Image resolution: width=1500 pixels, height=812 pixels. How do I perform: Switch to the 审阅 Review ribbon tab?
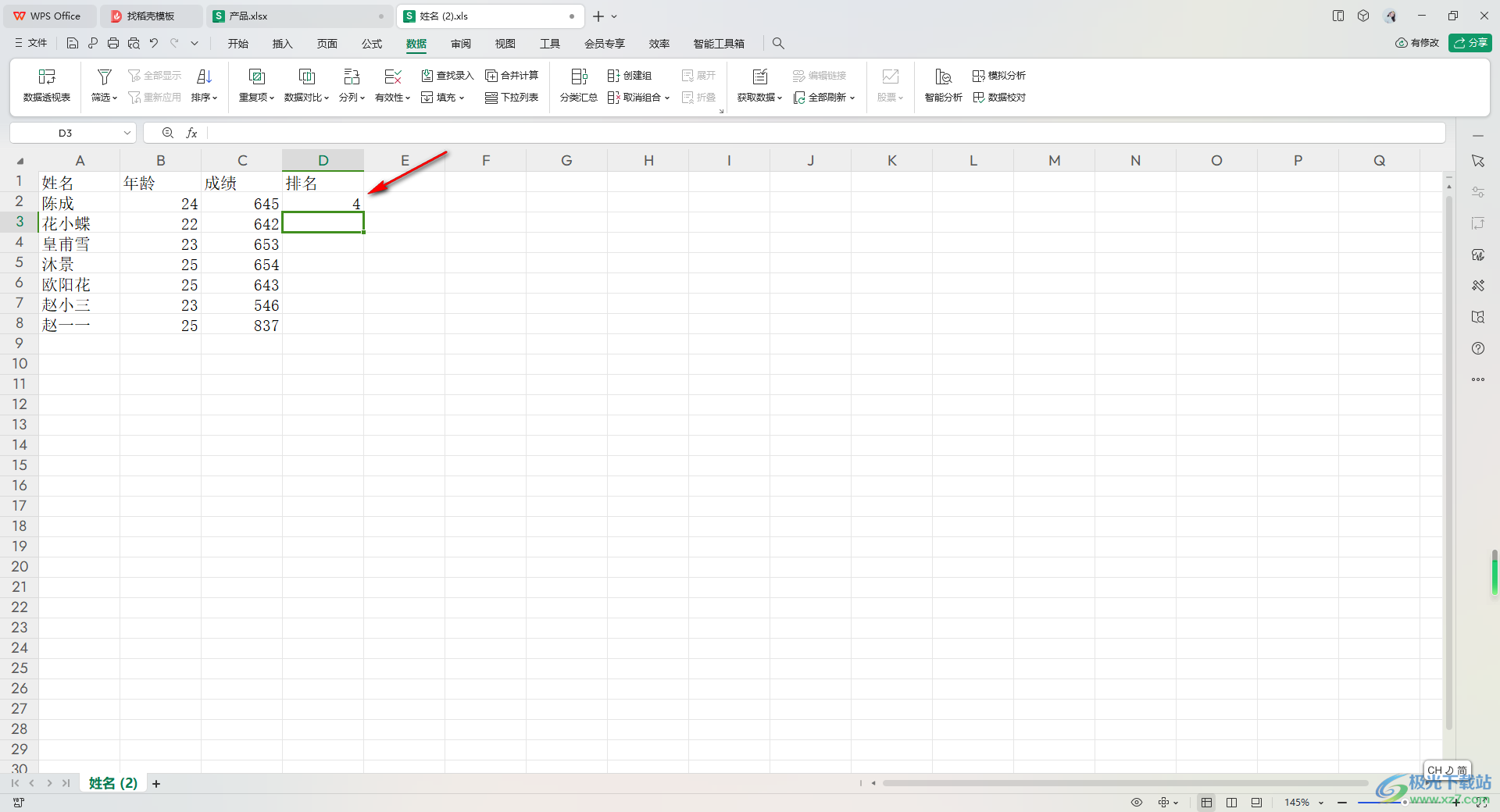point(461,44)
